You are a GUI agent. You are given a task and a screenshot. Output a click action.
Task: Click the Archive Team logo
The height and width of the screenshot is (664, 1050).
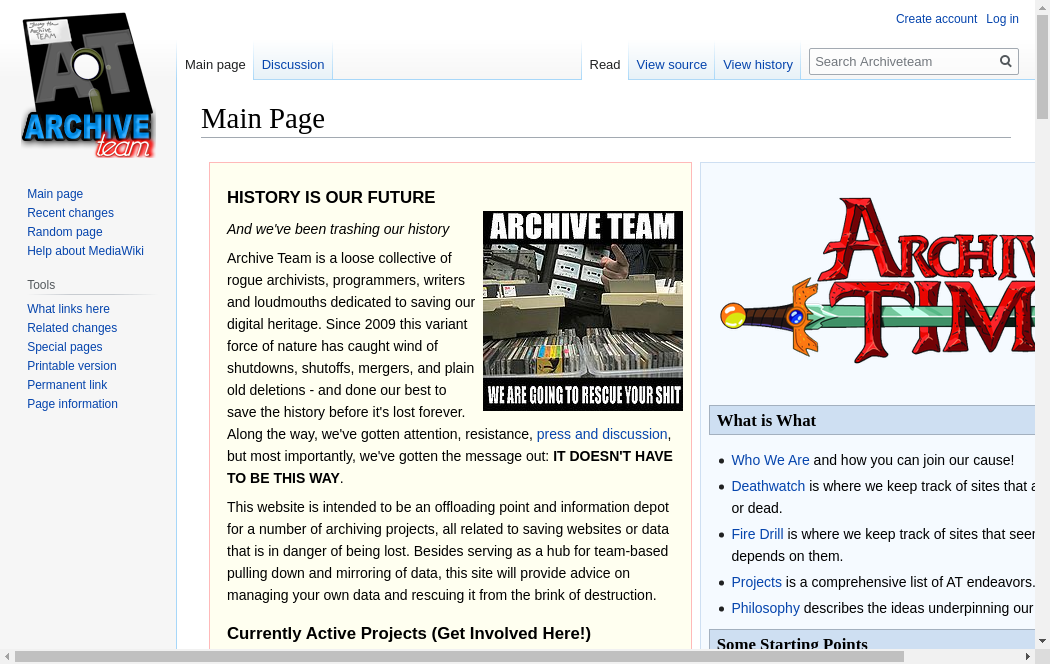(x=88, y=86)
